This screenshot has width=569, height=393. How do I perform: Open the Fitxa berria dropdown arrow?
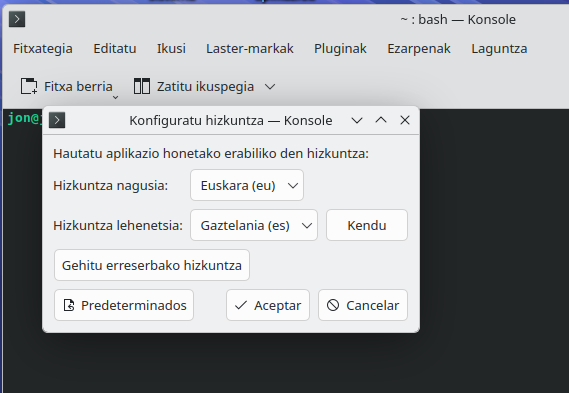[x=115, y=97]
